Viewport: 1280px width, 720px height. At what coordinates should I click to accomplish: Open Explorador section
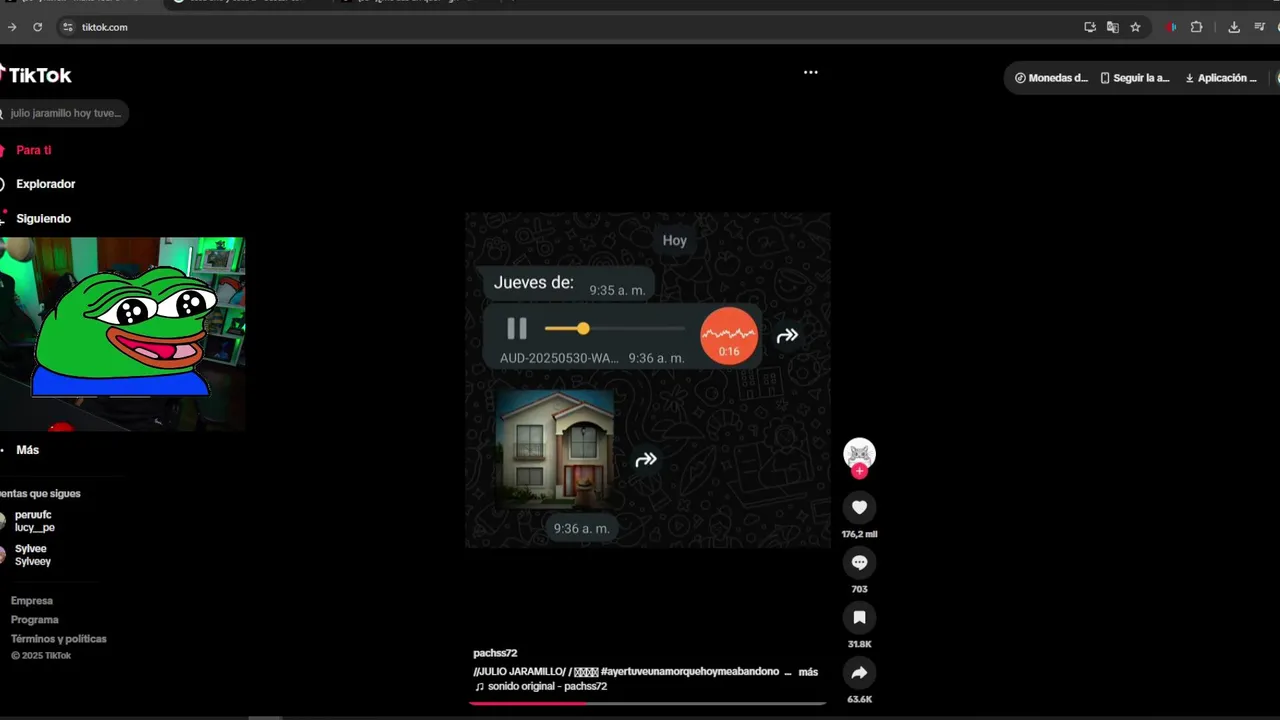point(45,184)
